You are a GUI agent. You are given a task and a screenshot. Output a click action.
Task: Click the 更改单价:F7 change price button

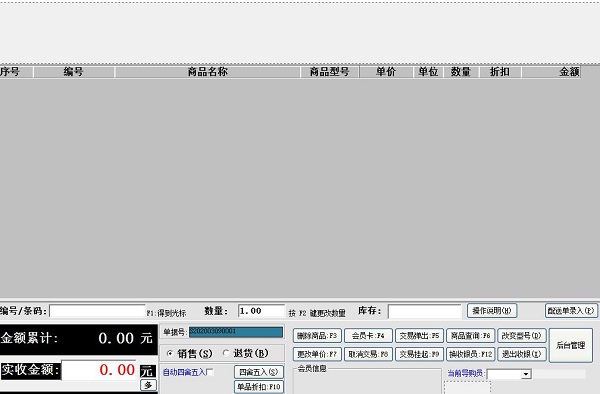pyautogui.click(x=317, y=354)
